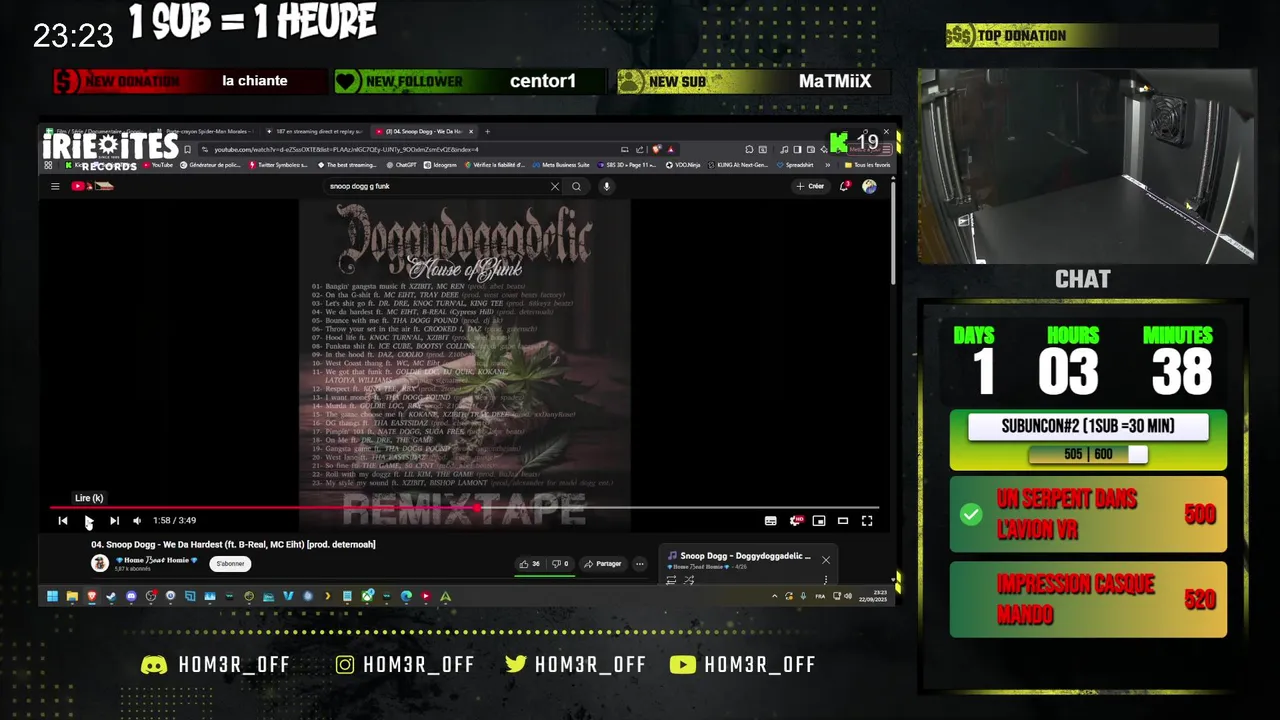Screen dimensions: 1280x720
Task: Open more actions ellipsis under video
Action: pos(640,564)
